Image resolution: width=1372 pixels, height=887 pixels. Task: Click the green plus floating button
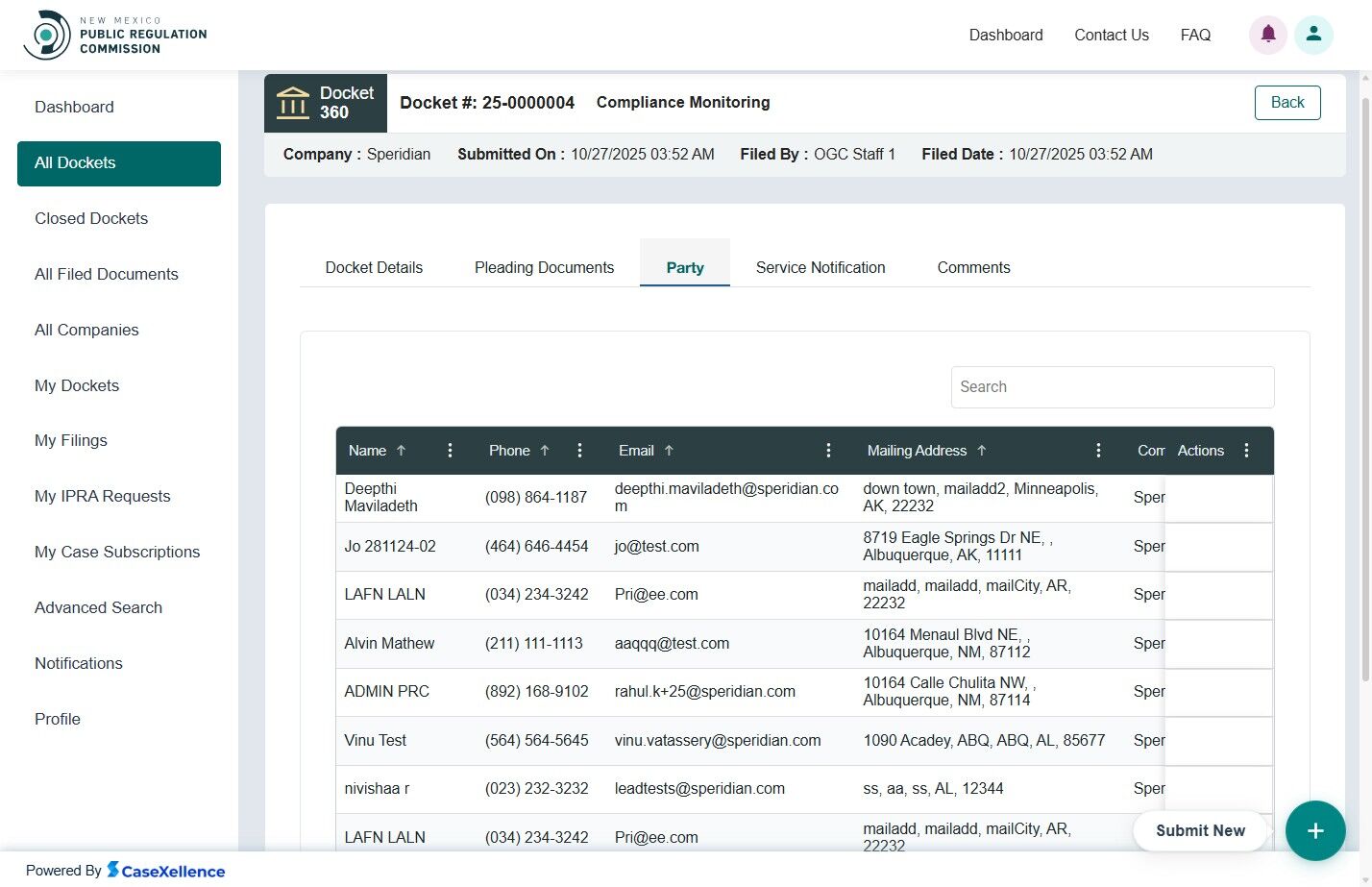tap(1315, 831)
